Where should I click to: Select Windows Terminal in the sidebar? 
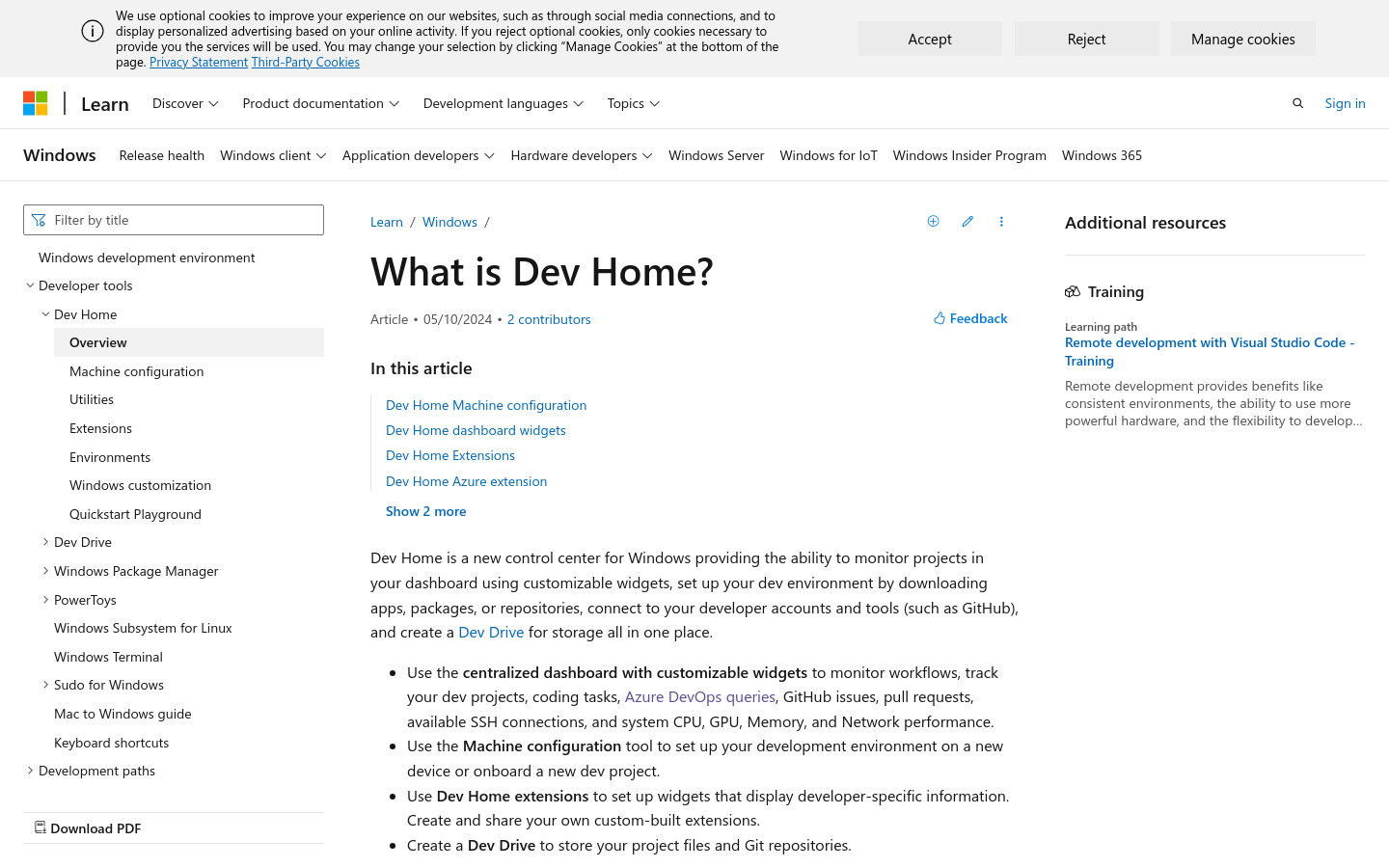click(x=108, y=657)
